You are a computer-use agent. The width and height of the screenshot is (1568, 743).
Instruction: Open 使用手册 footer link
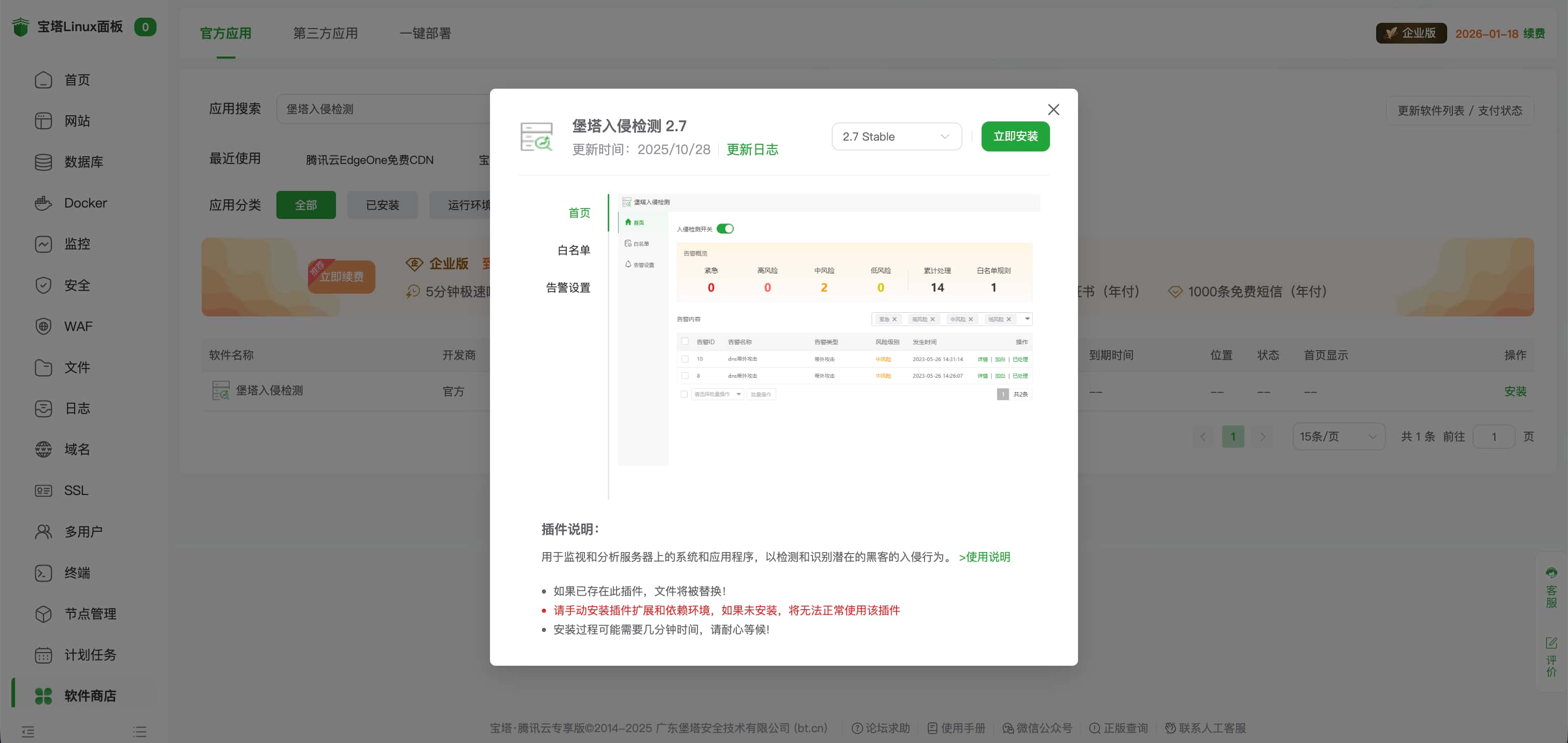click(956, 728)
